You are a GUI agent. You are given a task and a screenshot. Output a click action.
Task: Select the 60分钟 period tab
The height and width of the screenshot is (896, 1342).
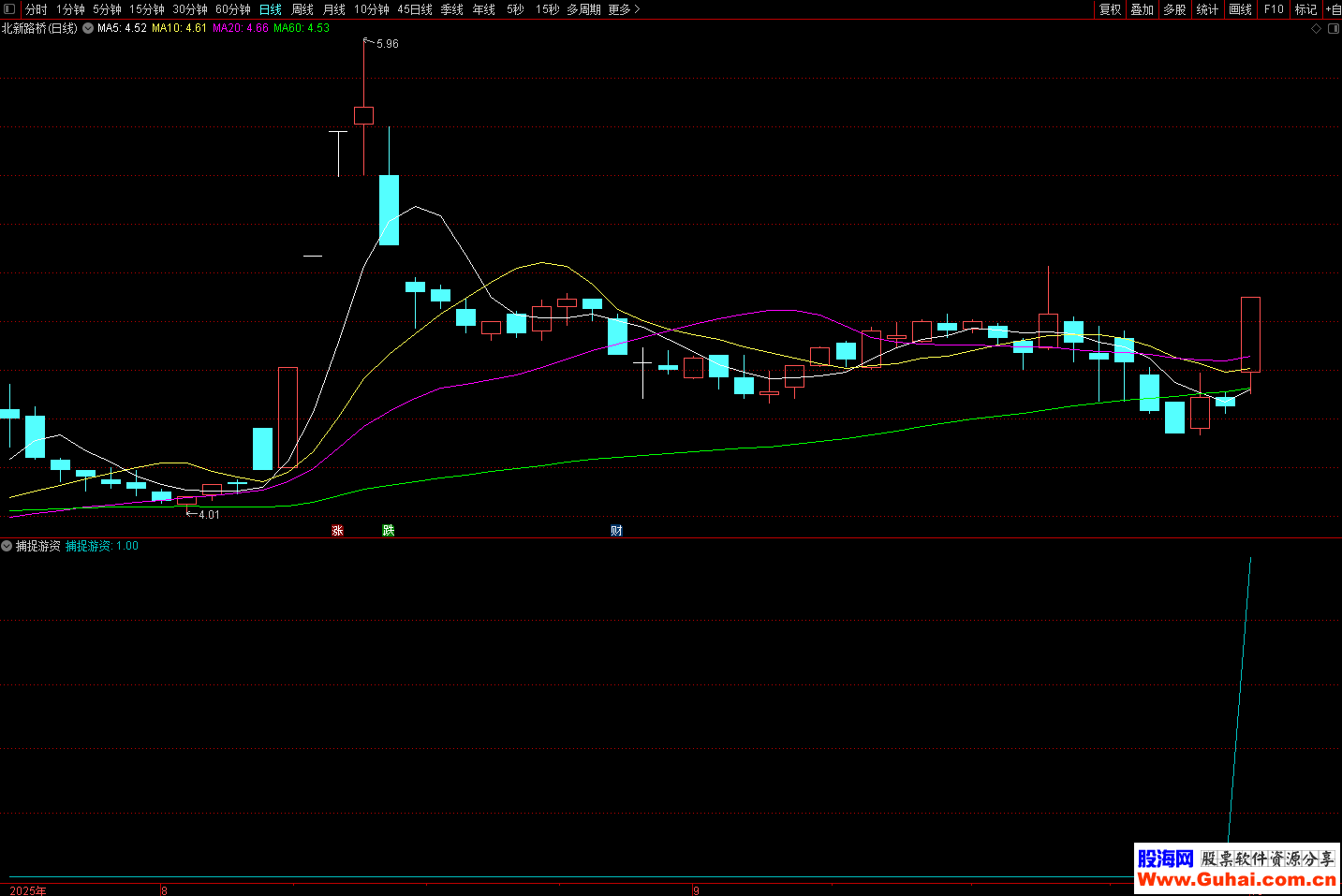(233, 9)
